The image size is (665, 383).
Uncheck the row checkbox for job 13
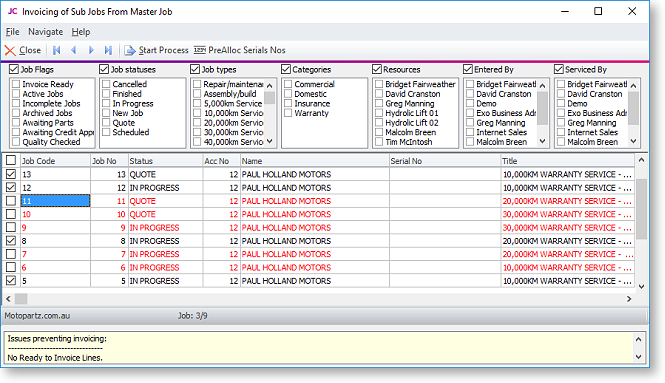[x=11, y=174]
